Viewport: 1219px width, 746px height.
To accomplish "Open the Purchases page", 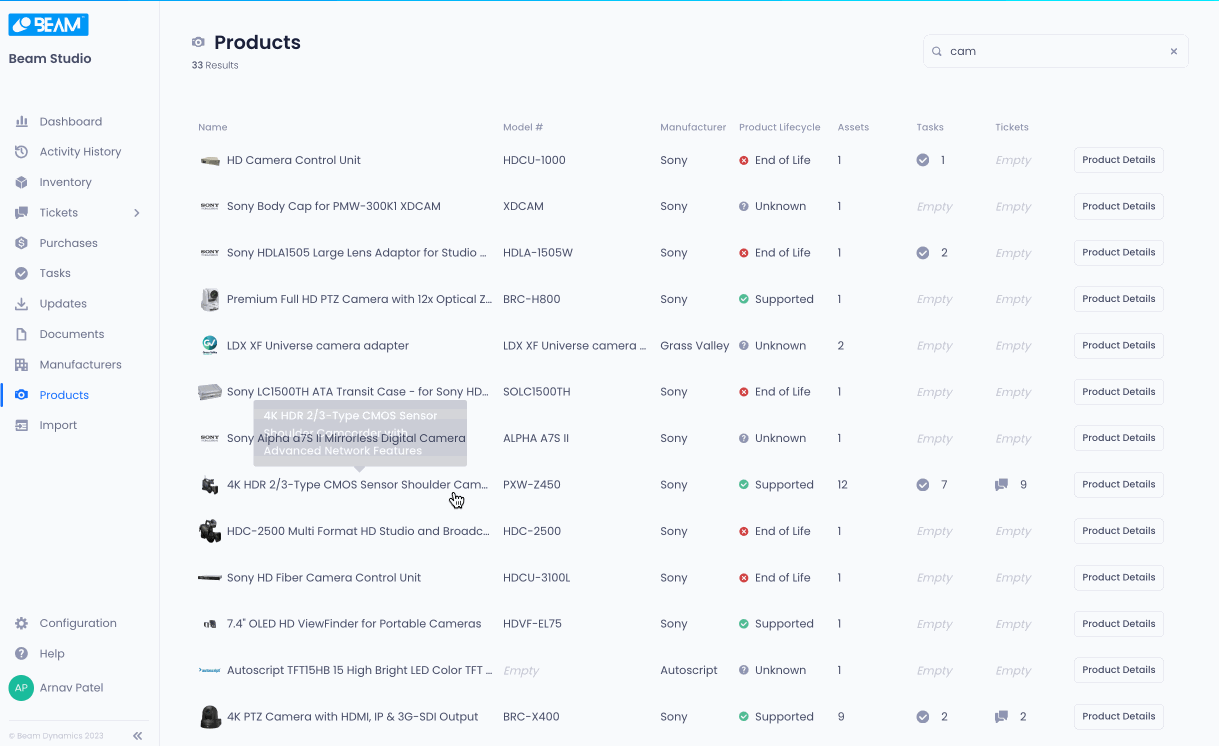I will click(x=68, y=243).
